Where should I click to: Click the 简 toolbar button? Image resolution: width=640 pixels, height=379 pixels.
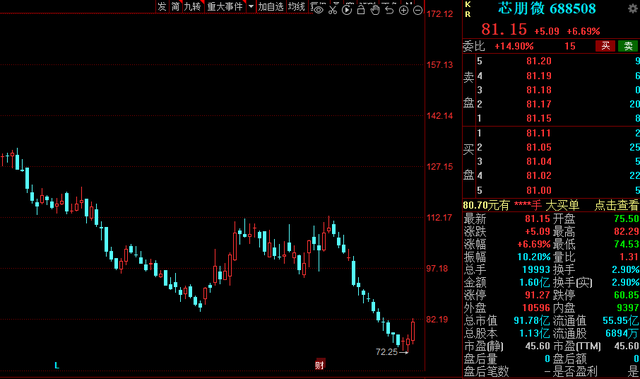[x=176, y=7]
